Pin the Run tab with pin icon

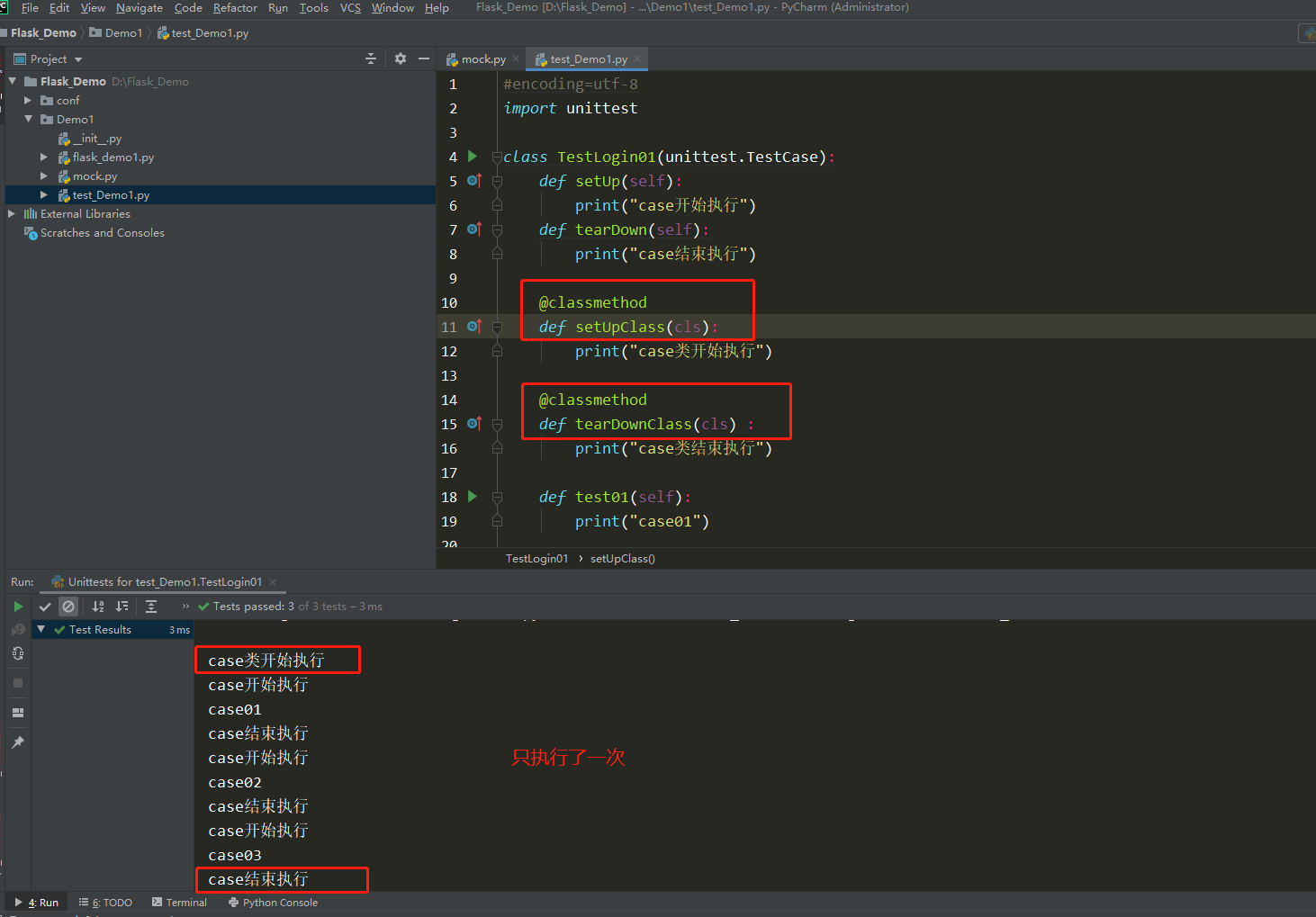pos(18,742)
